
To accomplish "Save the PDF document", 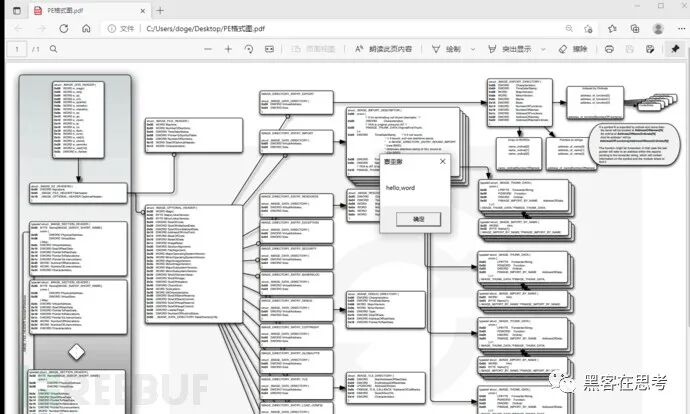I will (630, 49).
